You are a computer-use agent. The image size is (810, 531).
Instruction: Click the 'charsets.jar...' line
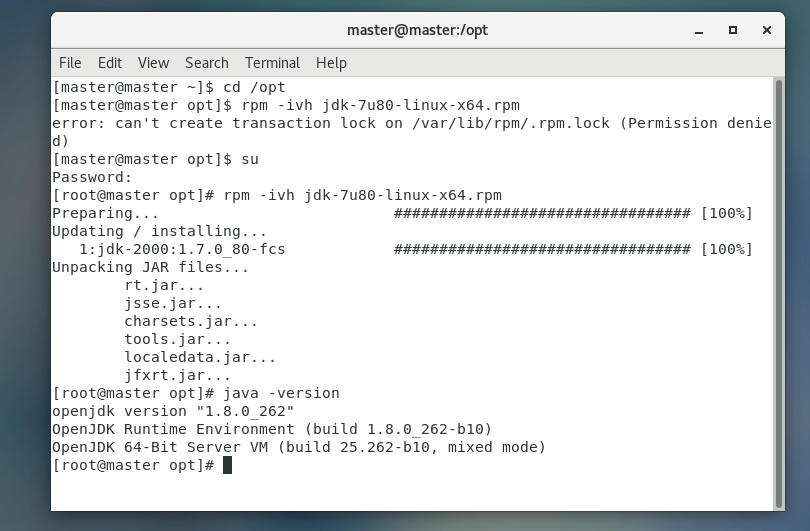(x=191, y=321)
